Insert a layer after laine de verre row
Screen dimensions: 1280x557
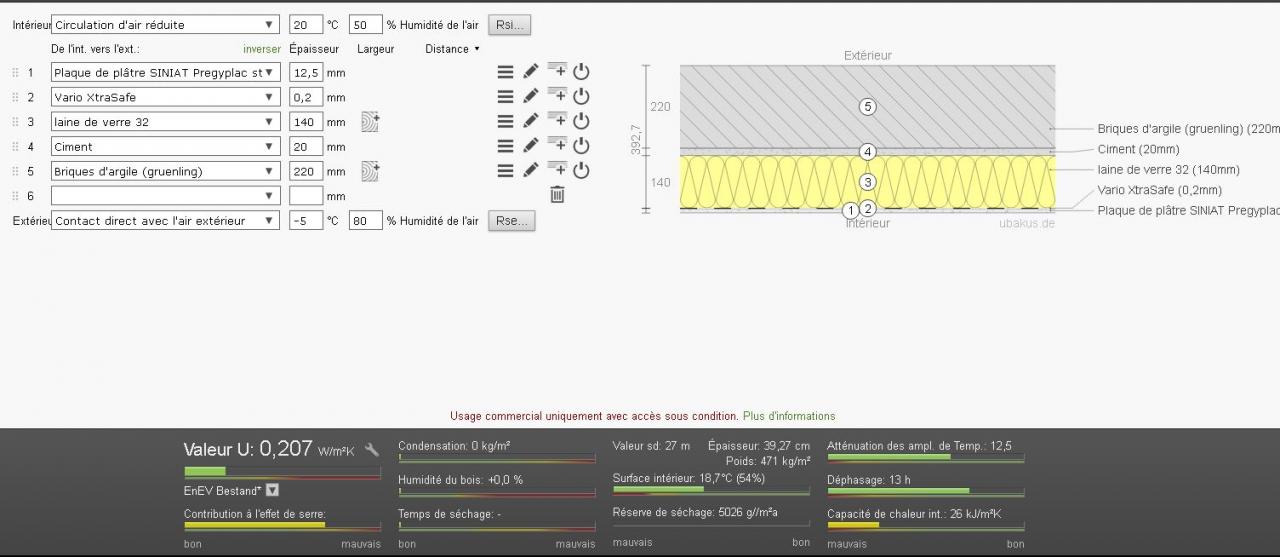point(557,120)
